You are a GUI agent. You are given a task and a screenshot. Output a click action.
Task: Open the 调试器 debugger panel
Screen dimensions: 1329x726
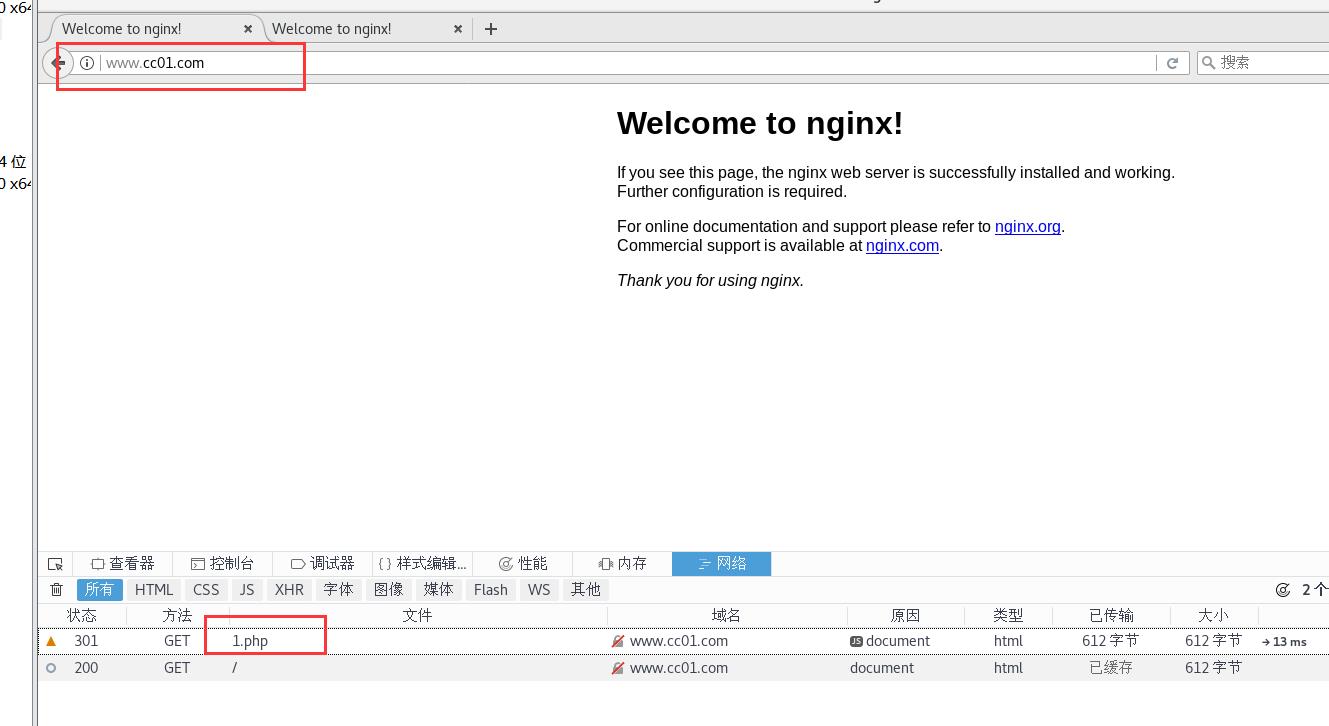pos(322,564)
